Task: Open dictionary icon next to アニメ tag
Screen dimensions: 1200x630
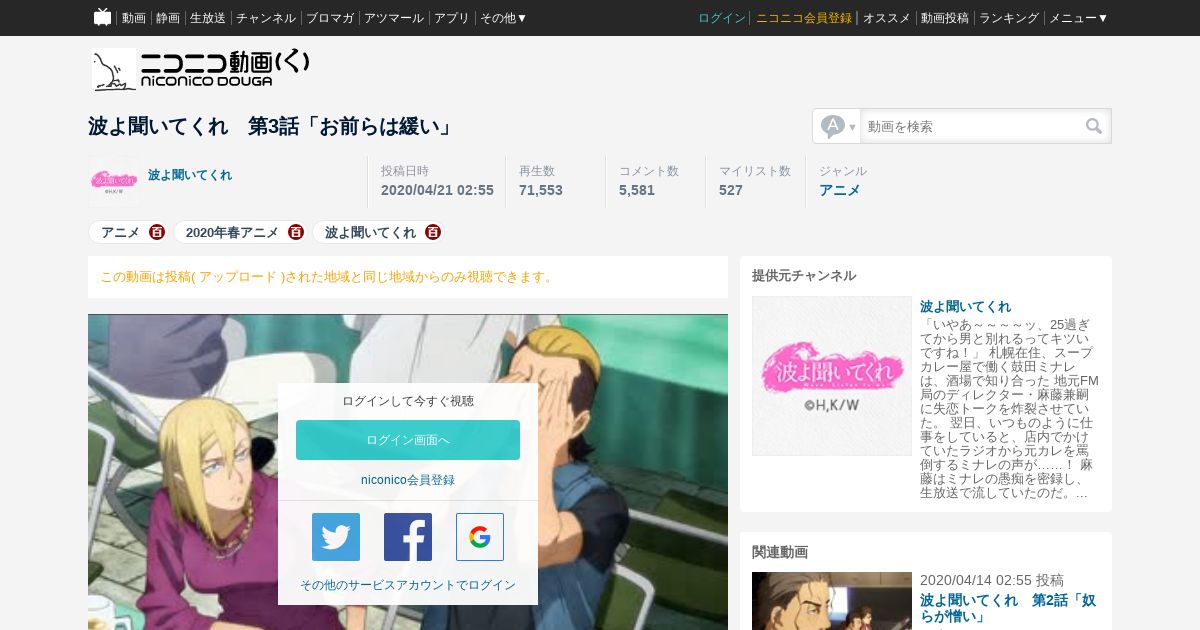Action: [x=157, y=232]
